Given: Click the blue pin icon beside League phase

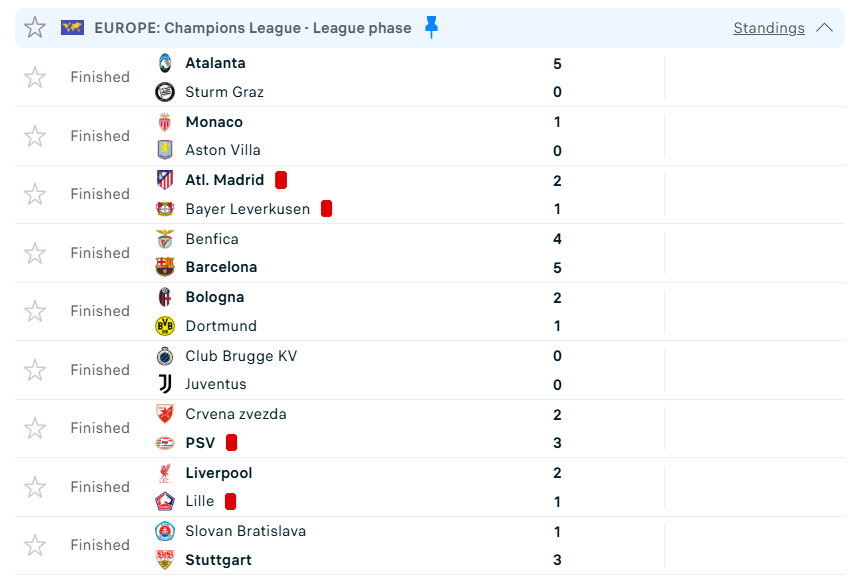Looking at the screenshot, I should (432, 27).
